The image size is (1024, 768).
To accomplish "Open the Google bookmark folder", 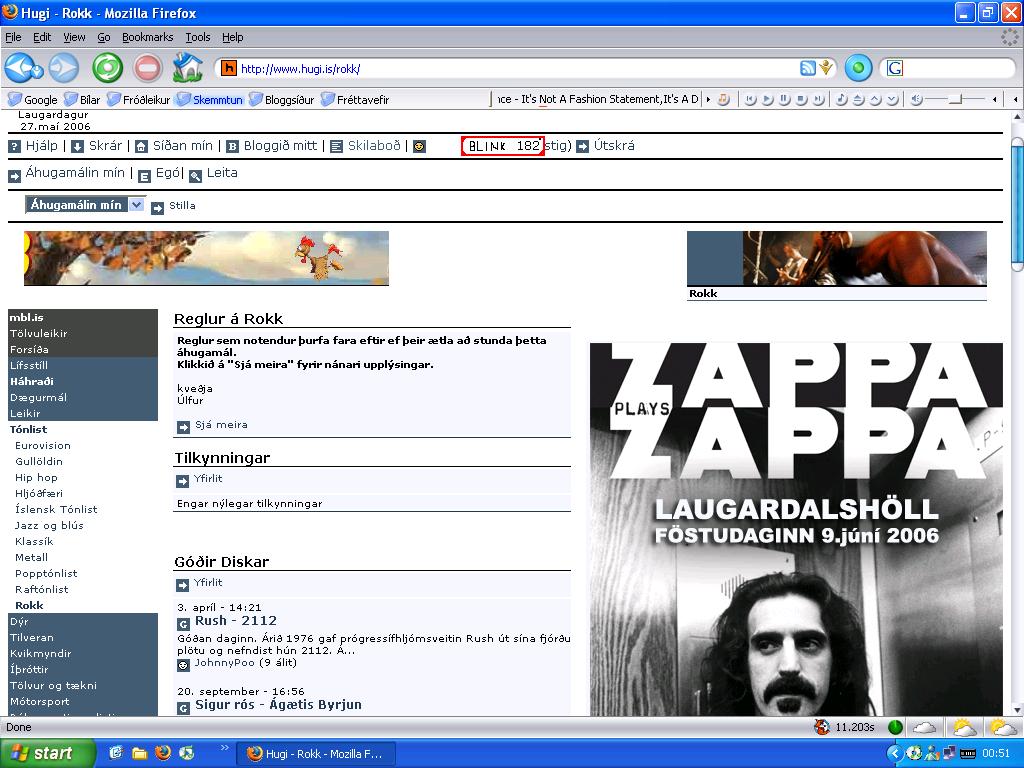I will (x=33, y=99).
